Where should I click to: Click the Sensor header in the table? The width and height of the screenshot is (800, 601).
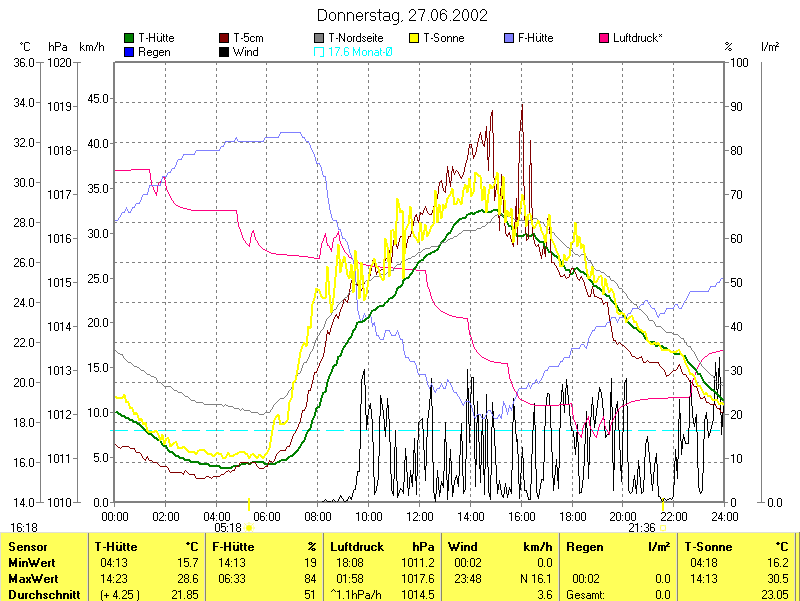28,547
